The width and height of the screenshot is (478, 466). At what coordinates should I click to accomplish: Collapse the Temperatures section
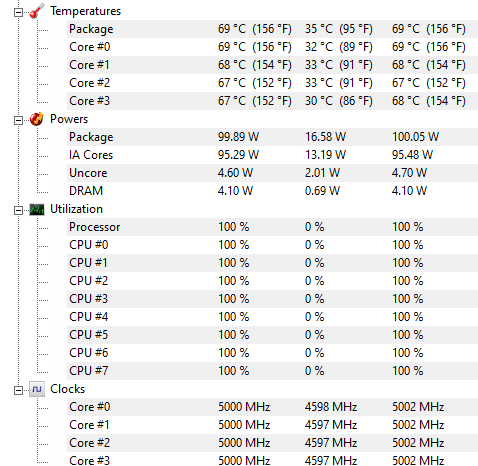(x=18, y=13)
